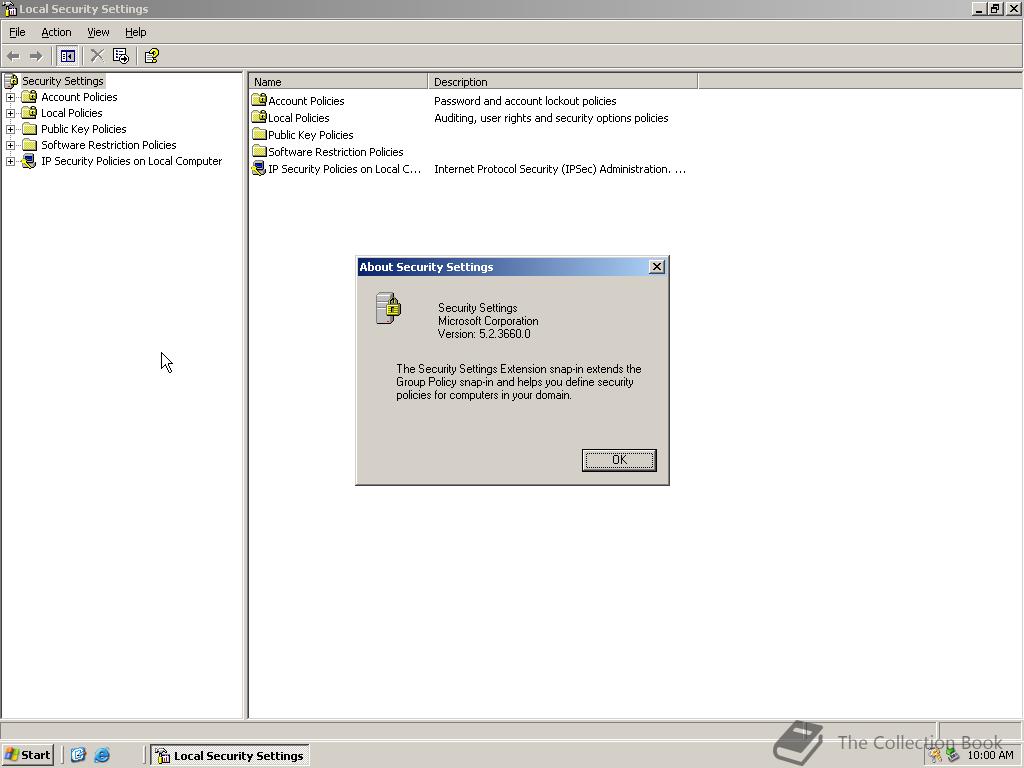Screen dimensions: 1024x768
Task: Click the Back arrow toolbar icon
Action: coord(13,56)
